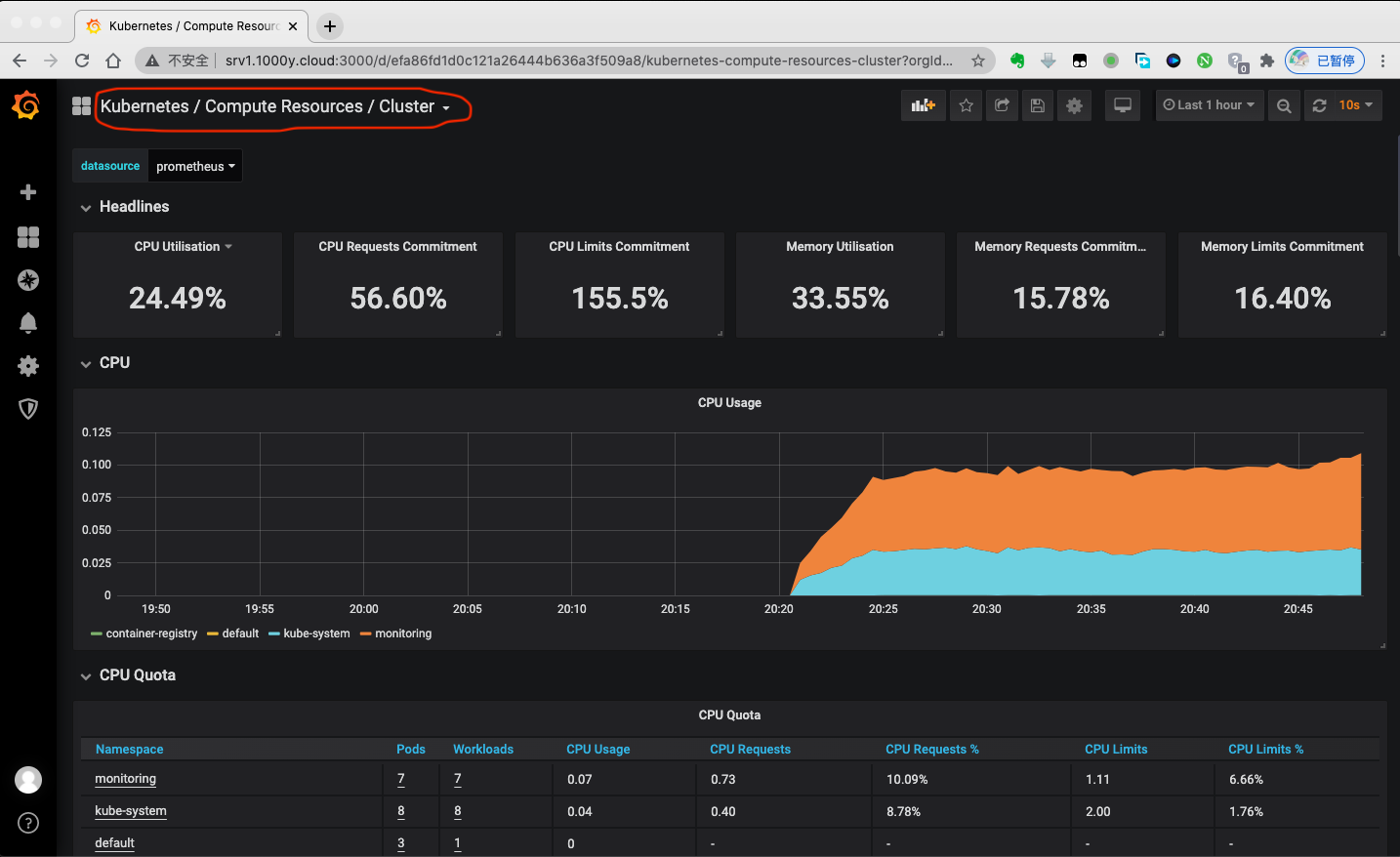Toggle monitoring series in chart legend
Image resolution: width=1400 pixels, height=857 pixels.
pos(402,633)
